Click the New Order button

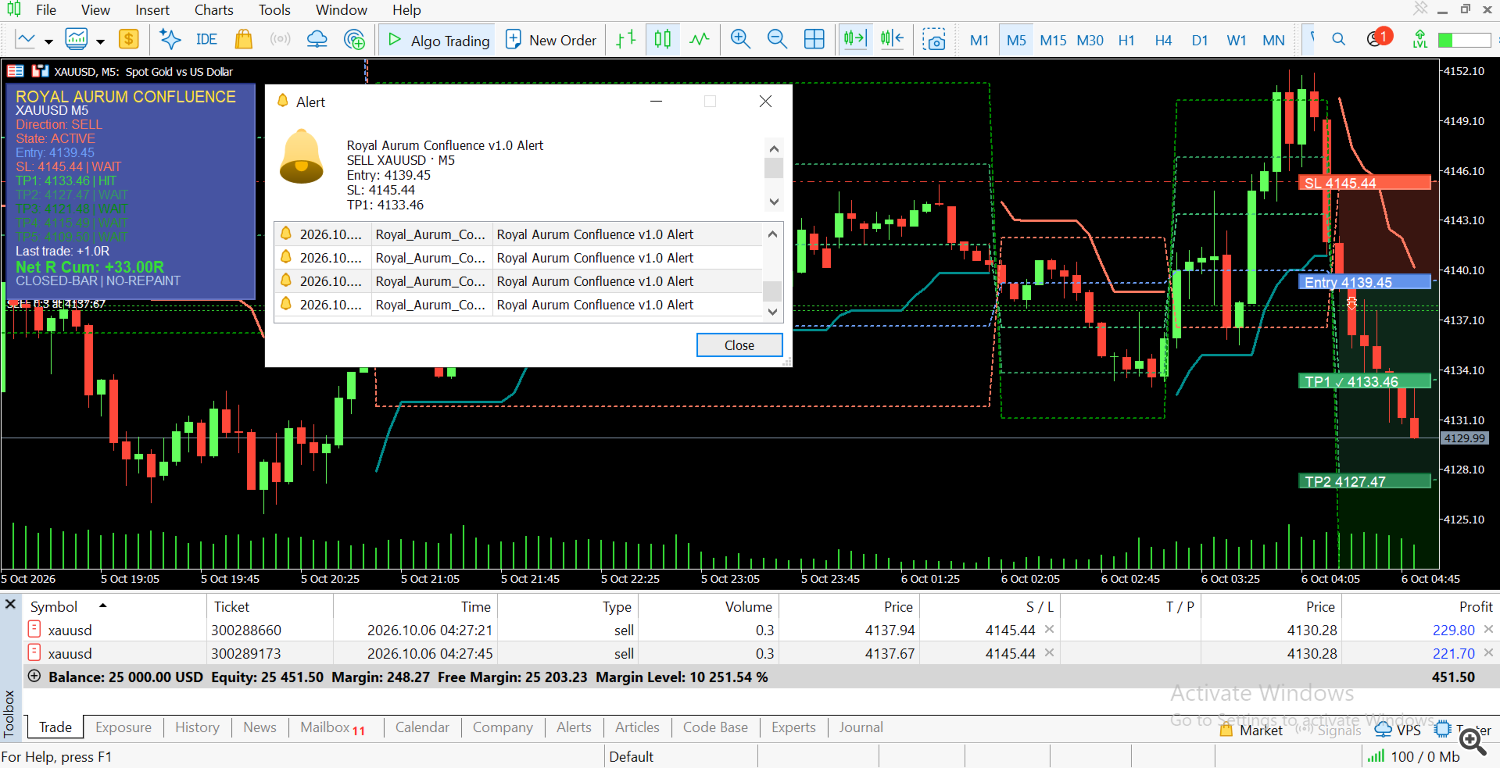(551, 40)
